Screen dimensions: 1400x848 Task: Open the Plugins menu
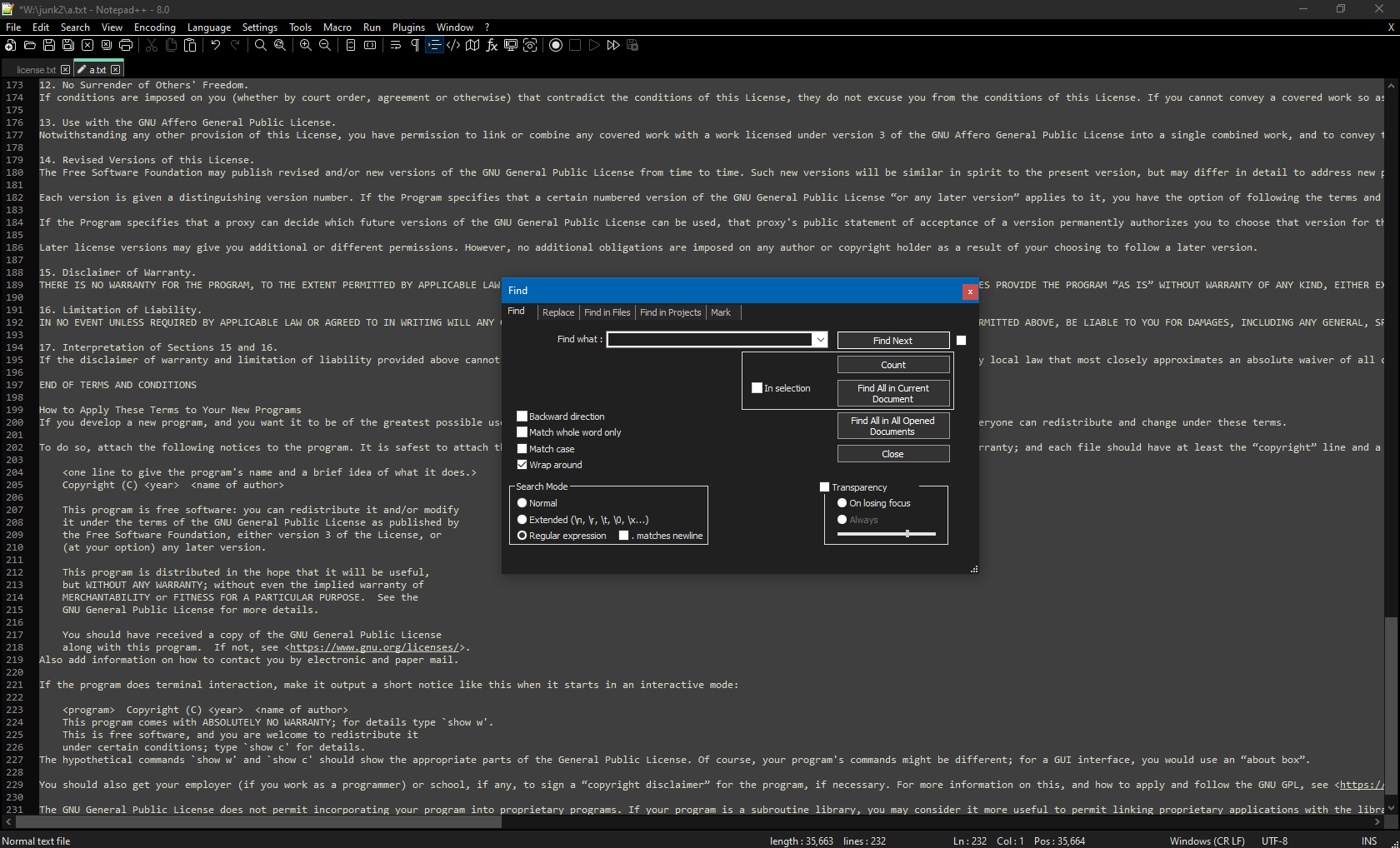[408, 27]
